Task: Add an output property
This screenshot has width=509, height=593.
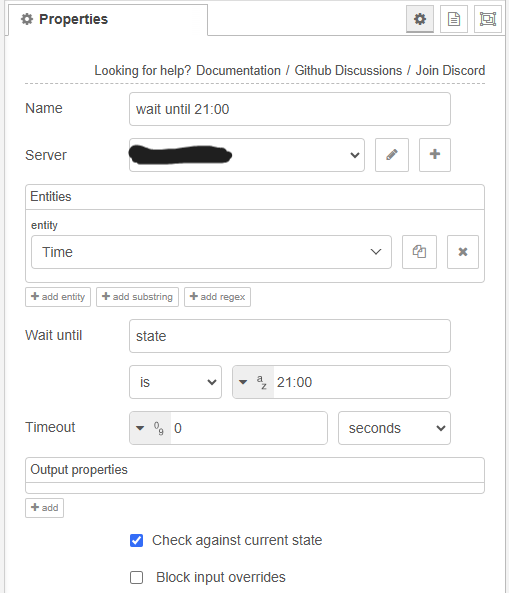Action: point(44,508)
